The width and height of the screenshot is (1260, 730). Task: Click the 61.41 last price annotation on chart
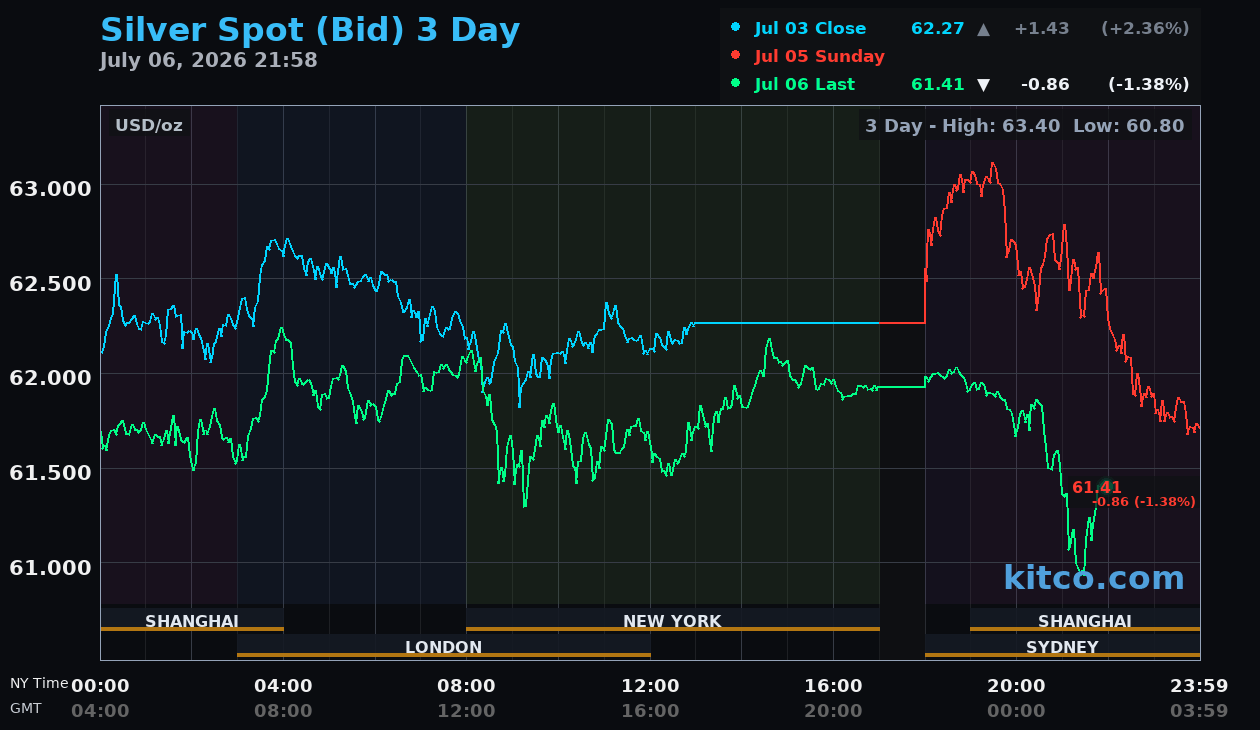1097,488
